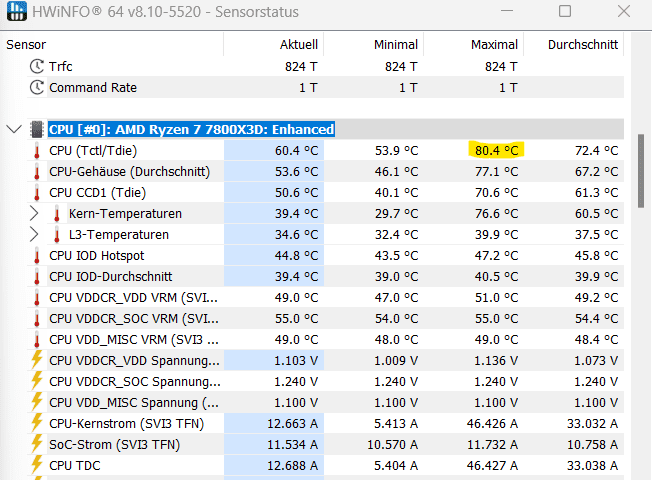Select the CPU VDD_MISC Spannung row label
The image size is (652, 480).
[x=134, y=403]
